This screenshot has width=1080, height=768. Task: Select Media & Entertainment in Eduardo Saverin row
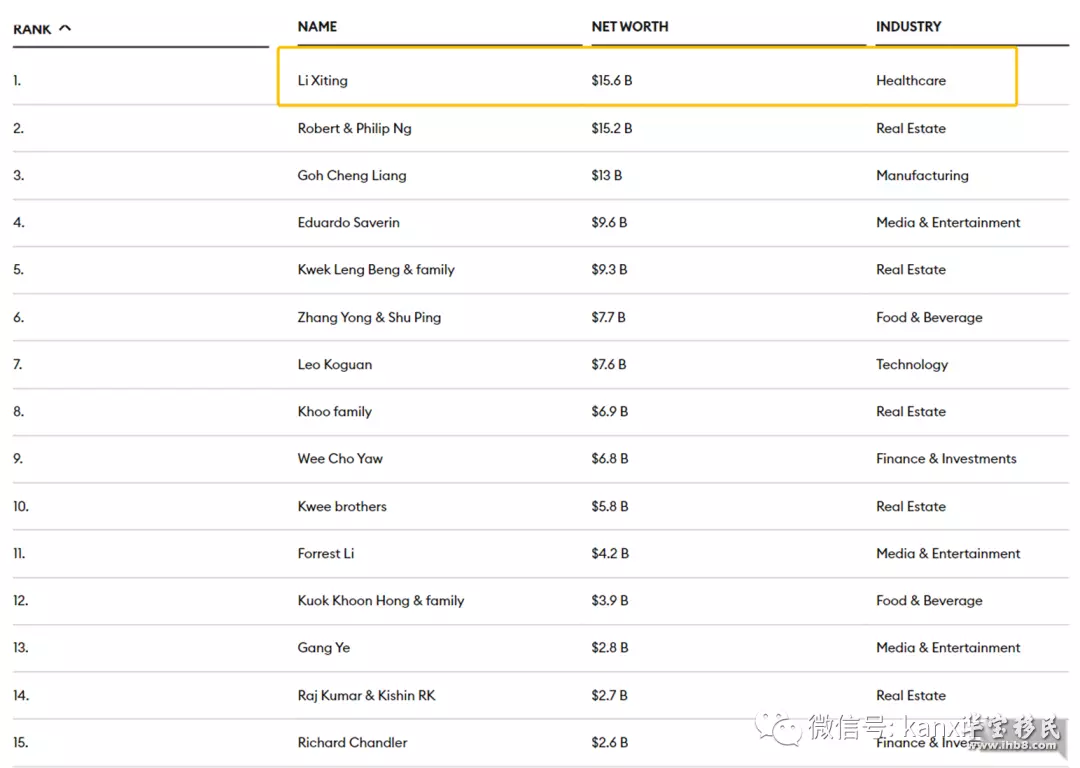[x=948, y=222]
